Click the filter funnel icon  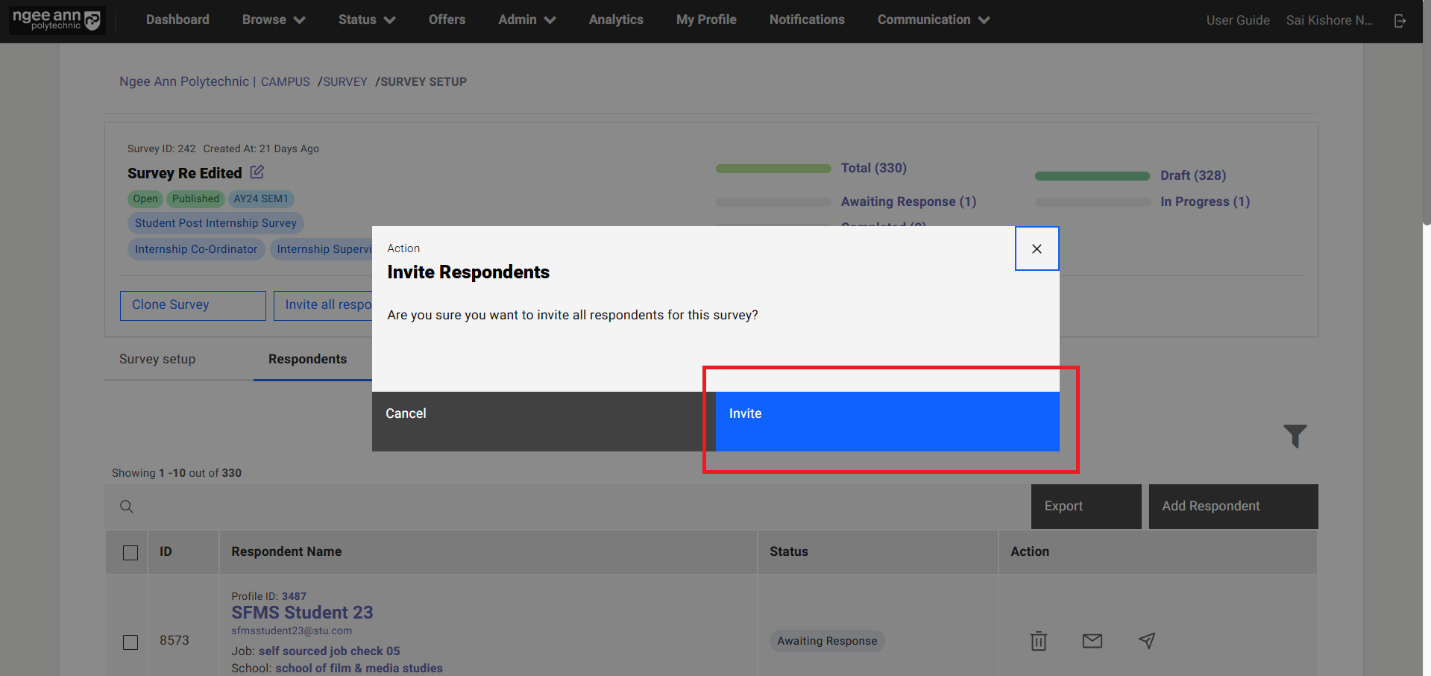[1295, 436]
